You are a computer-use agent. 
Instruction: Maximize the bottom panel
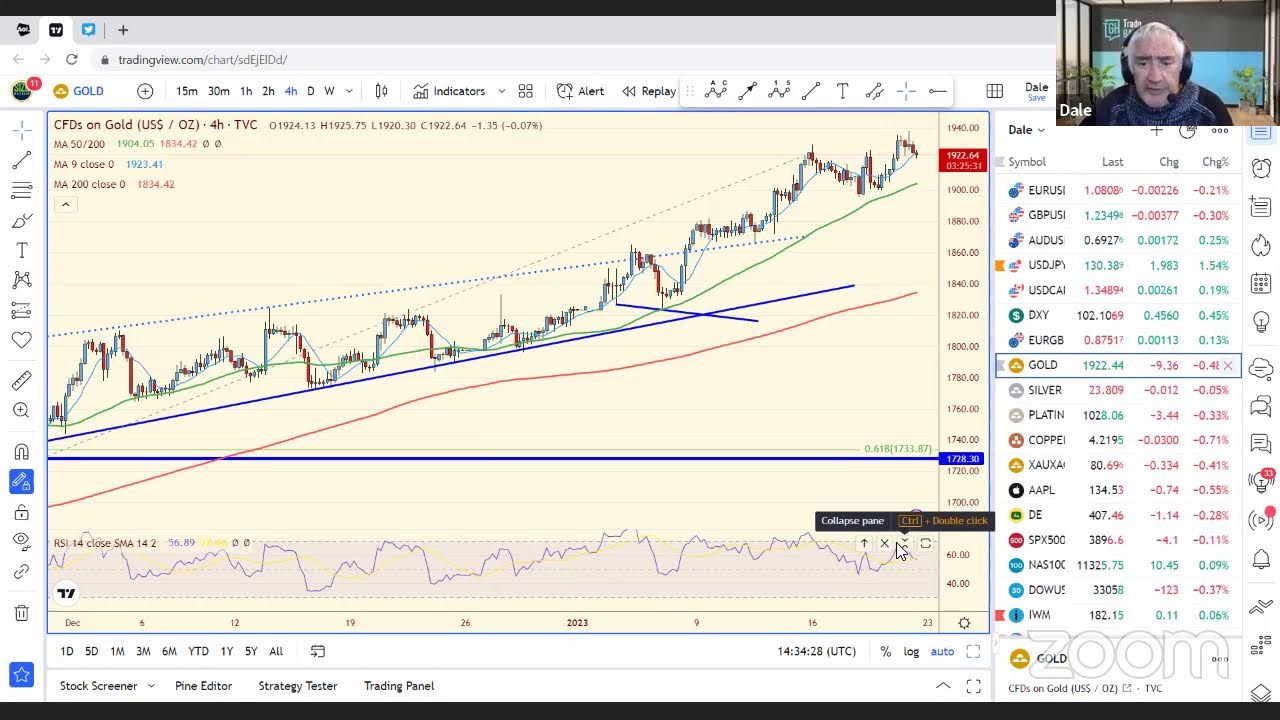click(973, 686)
